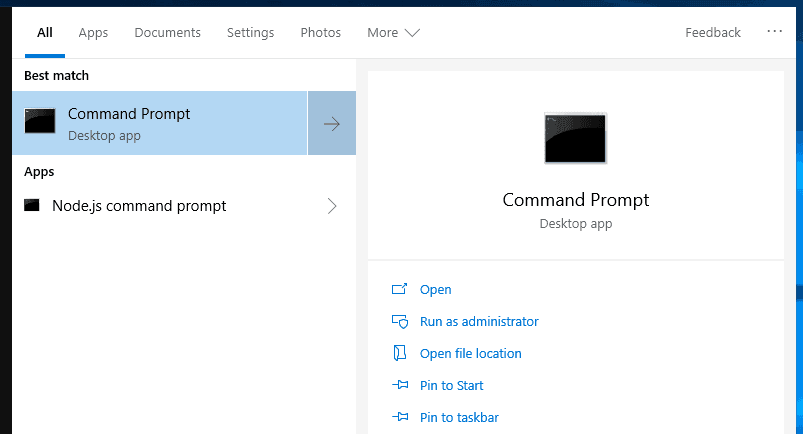Image resolution: width=803 pixels, height=434 pixels.
Task: Click the large Command Prompt preview icon
Action: click(x=575, y=138)
